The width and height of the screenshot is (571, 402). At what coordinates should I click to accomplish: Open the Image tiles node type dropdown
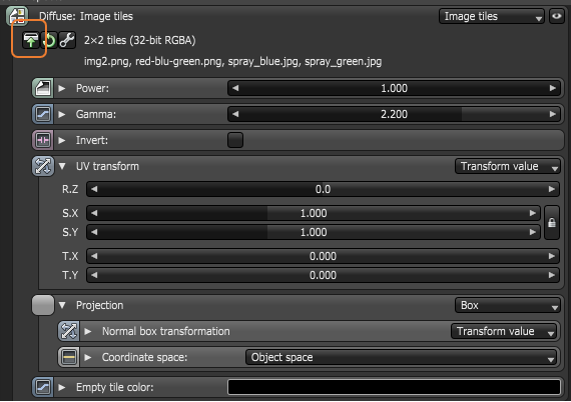point(492,16)
